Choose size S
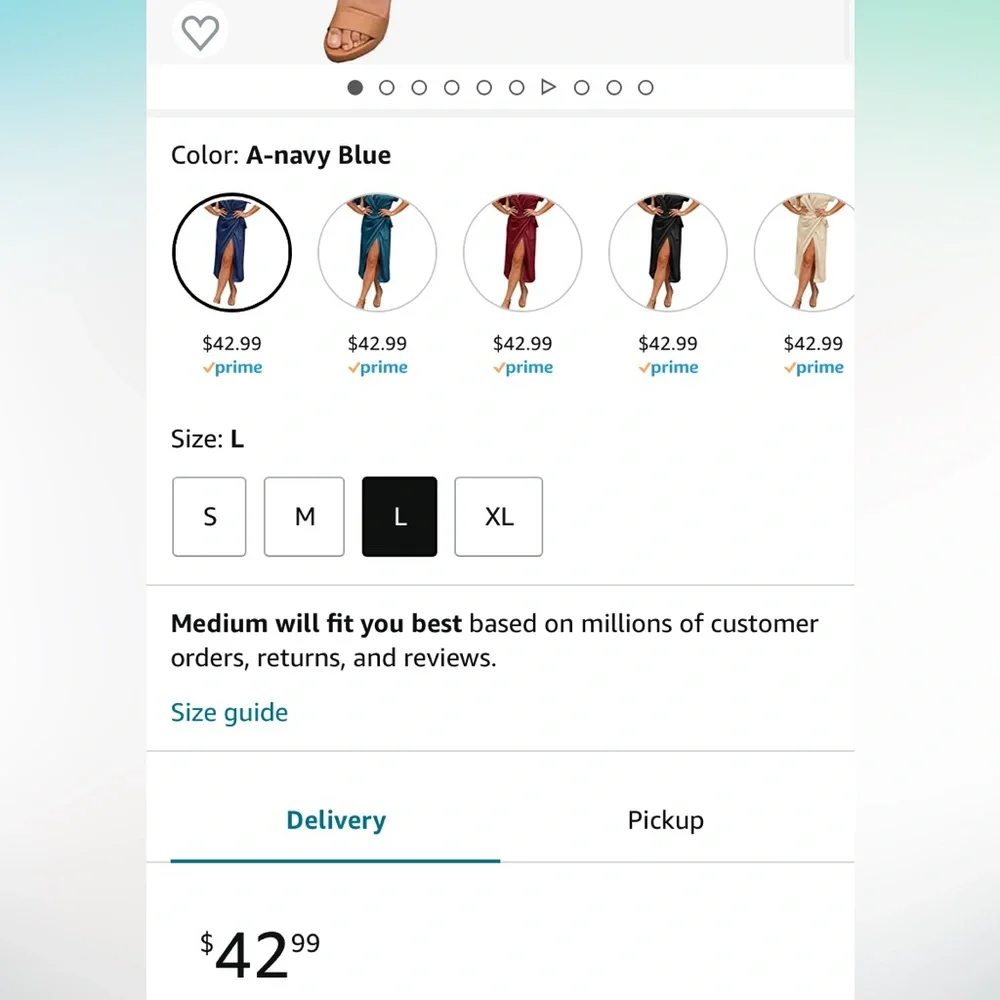This screenshot has height=1000, width=1000. pos(209,517)
